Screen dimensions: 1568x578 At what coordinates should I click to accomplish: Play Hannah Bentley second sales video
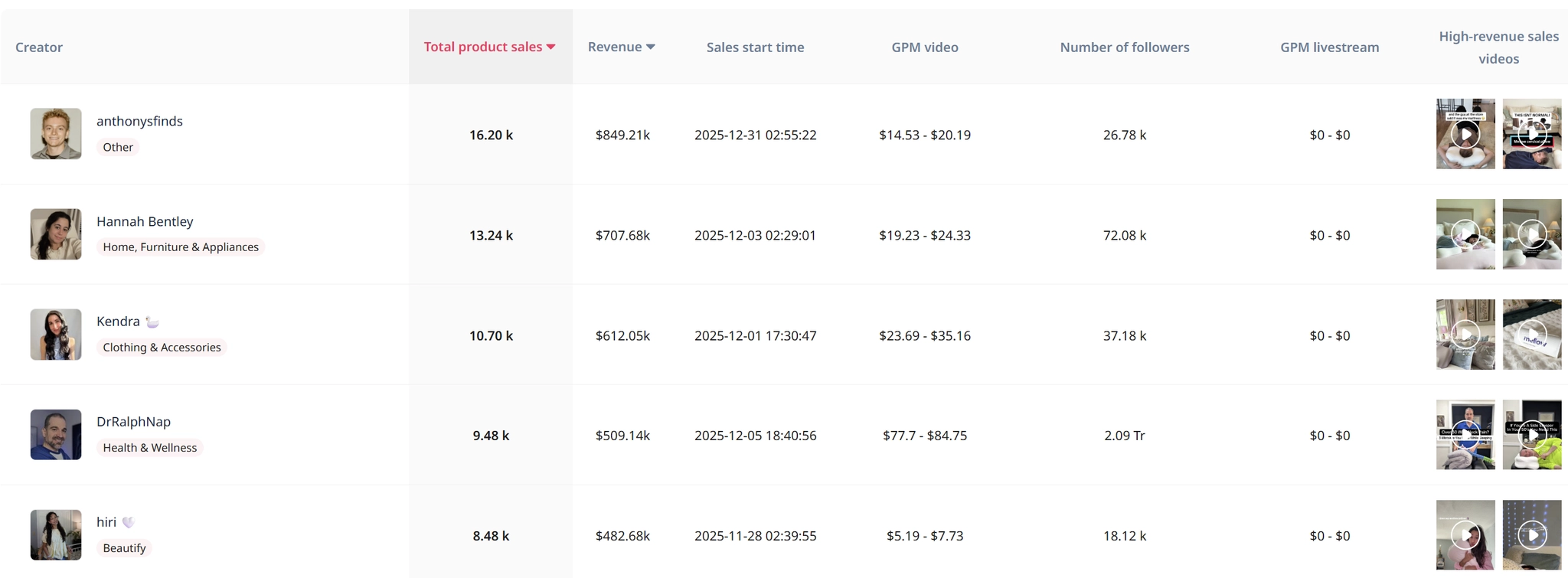[1532, 234]
